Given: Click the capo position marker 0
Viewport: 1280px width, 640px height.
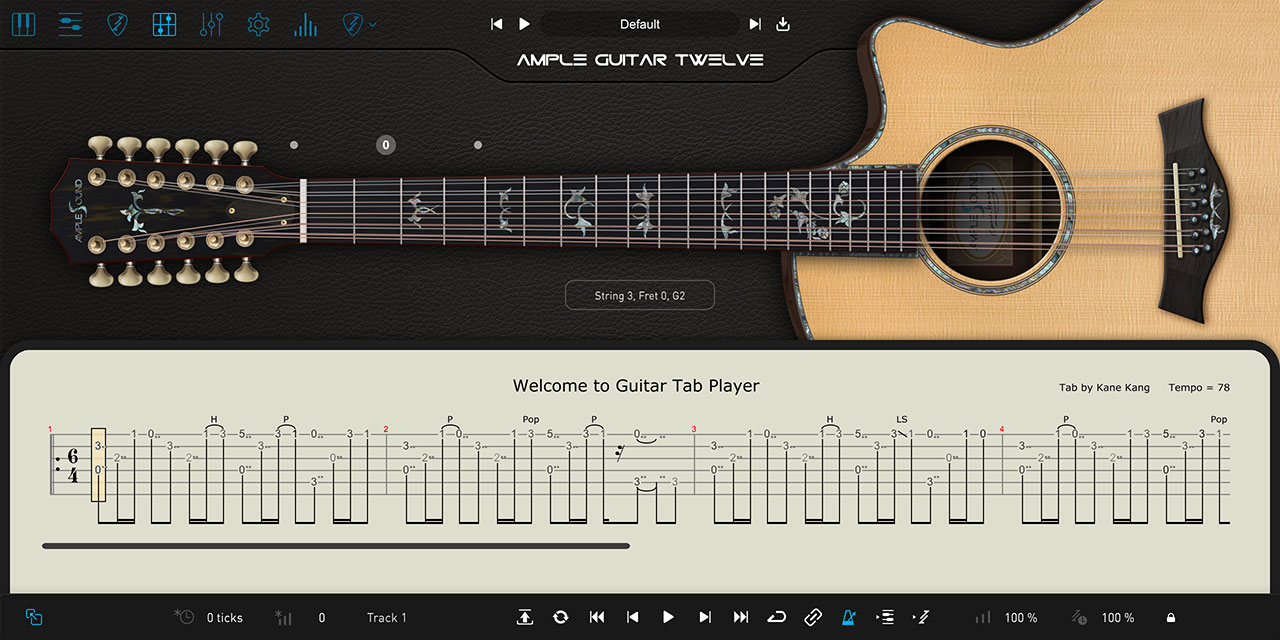Looking at the screenshot, I should [x=386, y=145].
